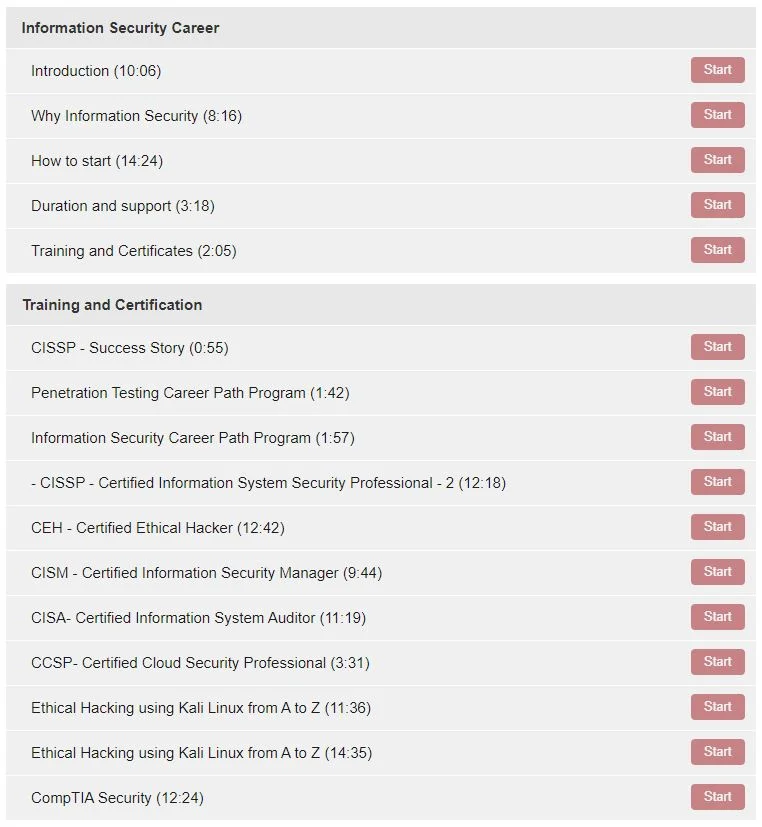
Task: Start Penetration Testing Career Path Program
Action: click(717, 392)
